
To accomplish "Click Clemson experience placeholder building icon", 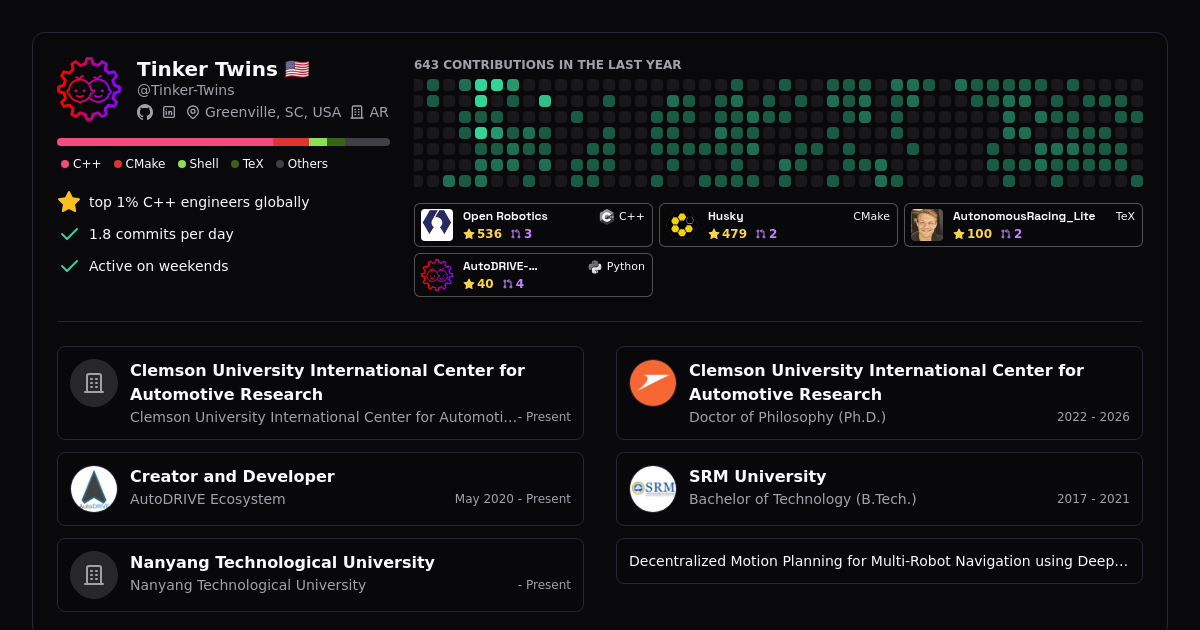I will pos(94,383).
